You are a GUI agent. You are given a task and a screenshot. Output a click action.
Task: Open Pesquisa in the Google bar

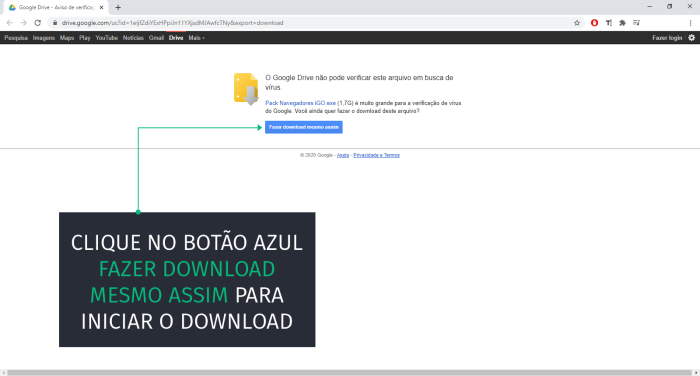point(16,38)
